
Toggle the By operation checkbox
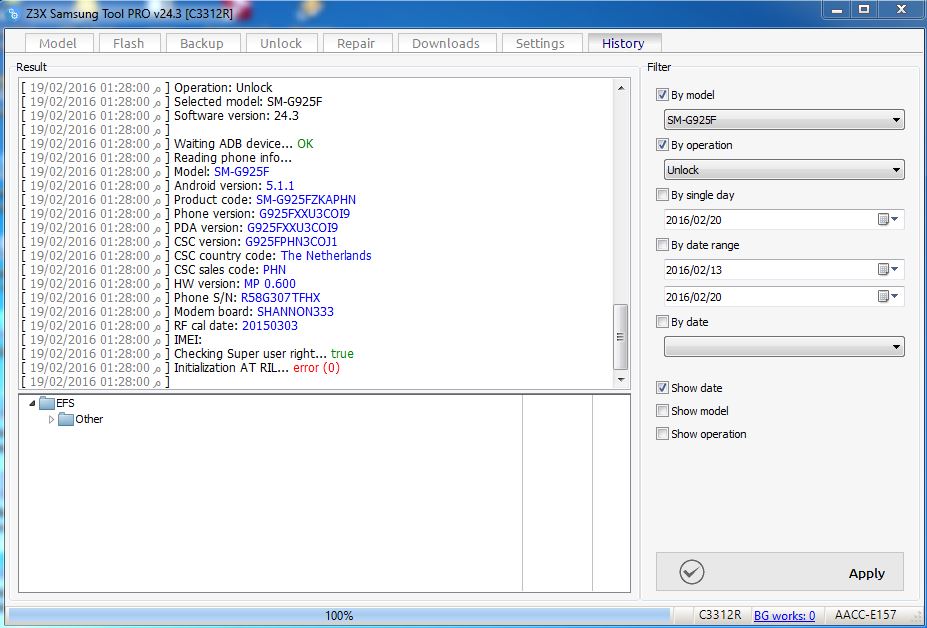(x=662, y=145)
